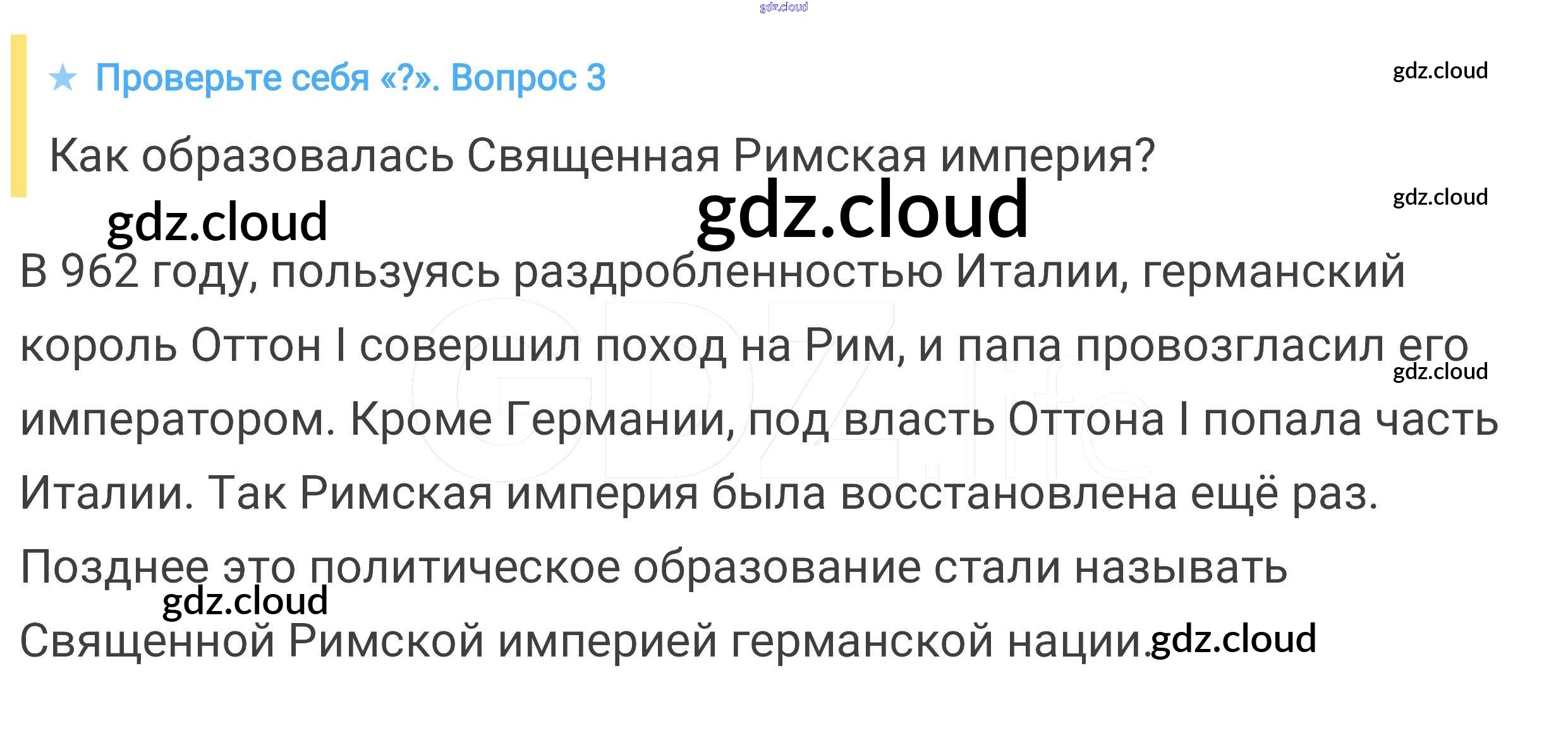Image resolution: width=1568 pixels, height=733 pixels.
Task: Click the word 'Позднее' starting the fifth line
Action: pos(114,567)
